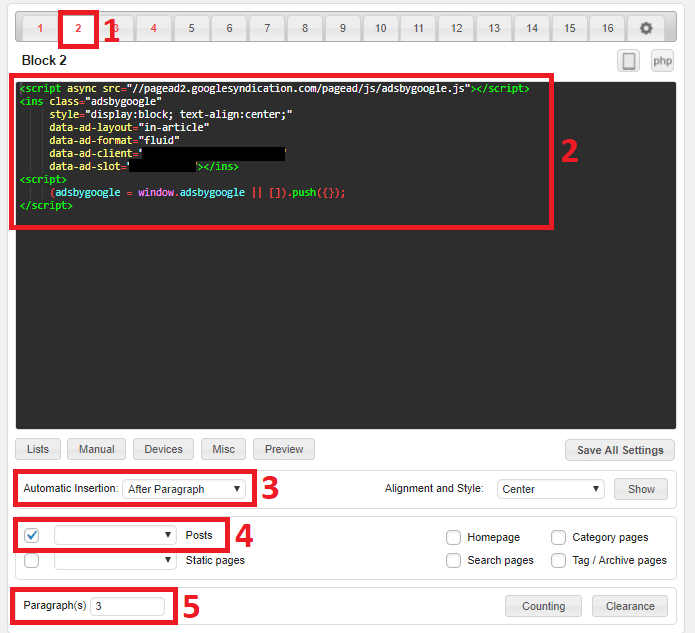Go to block tab 16
This screenshot has height=633, width=695.
coord(607,28)
